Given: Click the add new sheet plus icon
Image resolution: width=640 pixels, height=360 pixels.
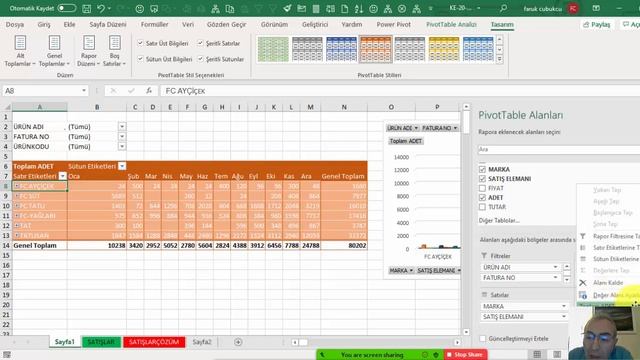Looking at the screenshot, I should coord(238,342).
